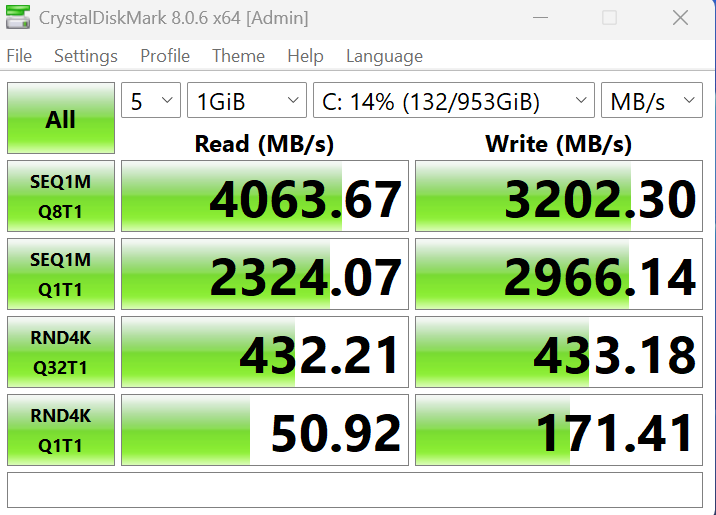This screenshot has height=515, width=716.
Task: Click the SEQ1M Q8T1 write value 3202.30
Action: click(x=559, y=196)
